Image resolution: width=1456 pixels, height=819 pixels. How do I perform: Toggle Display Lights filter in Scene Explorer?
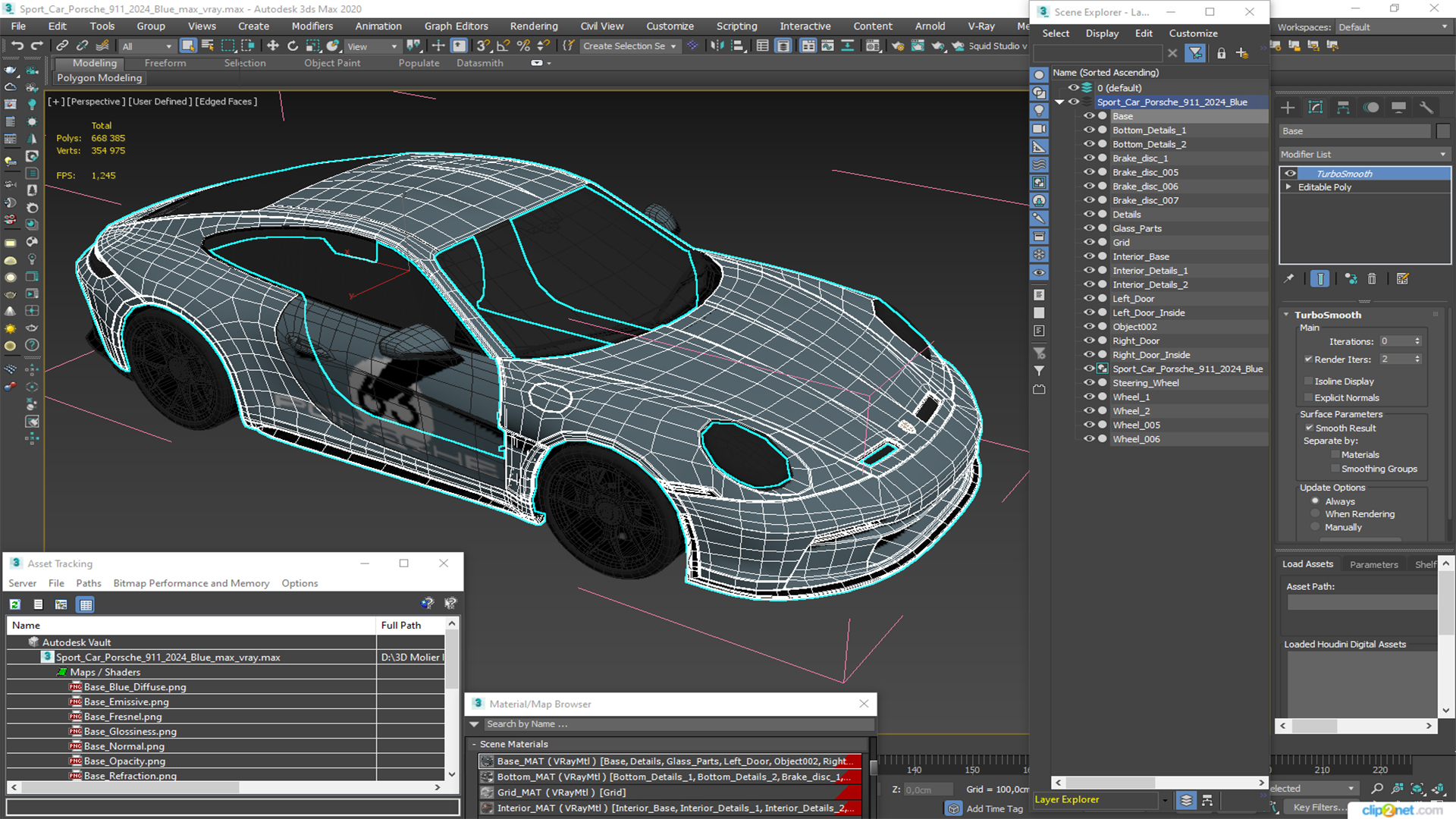coord(1039,111)
